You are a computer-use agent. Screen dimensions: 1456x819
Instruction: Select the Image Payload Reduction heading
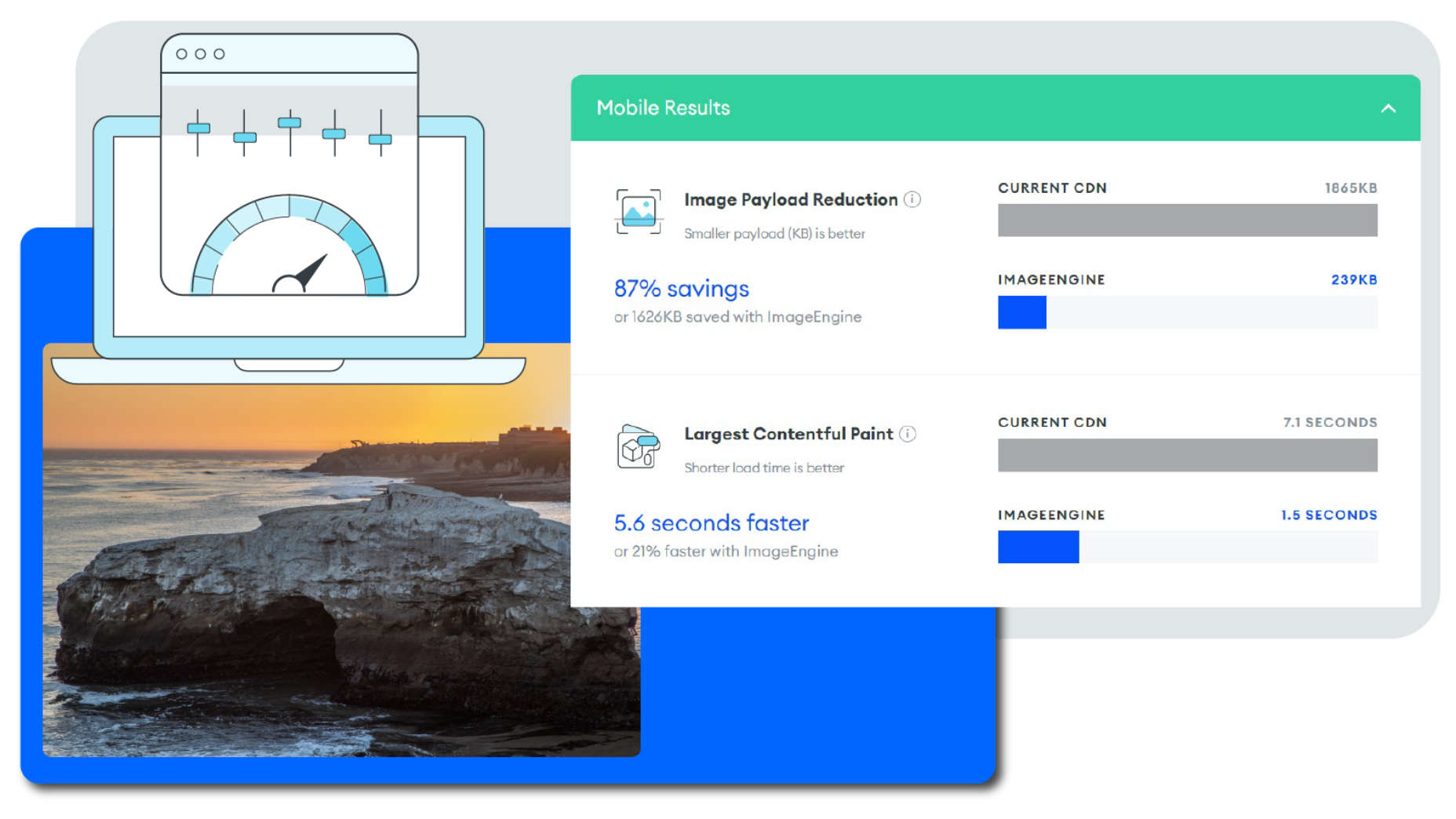(x=790, y=199)
